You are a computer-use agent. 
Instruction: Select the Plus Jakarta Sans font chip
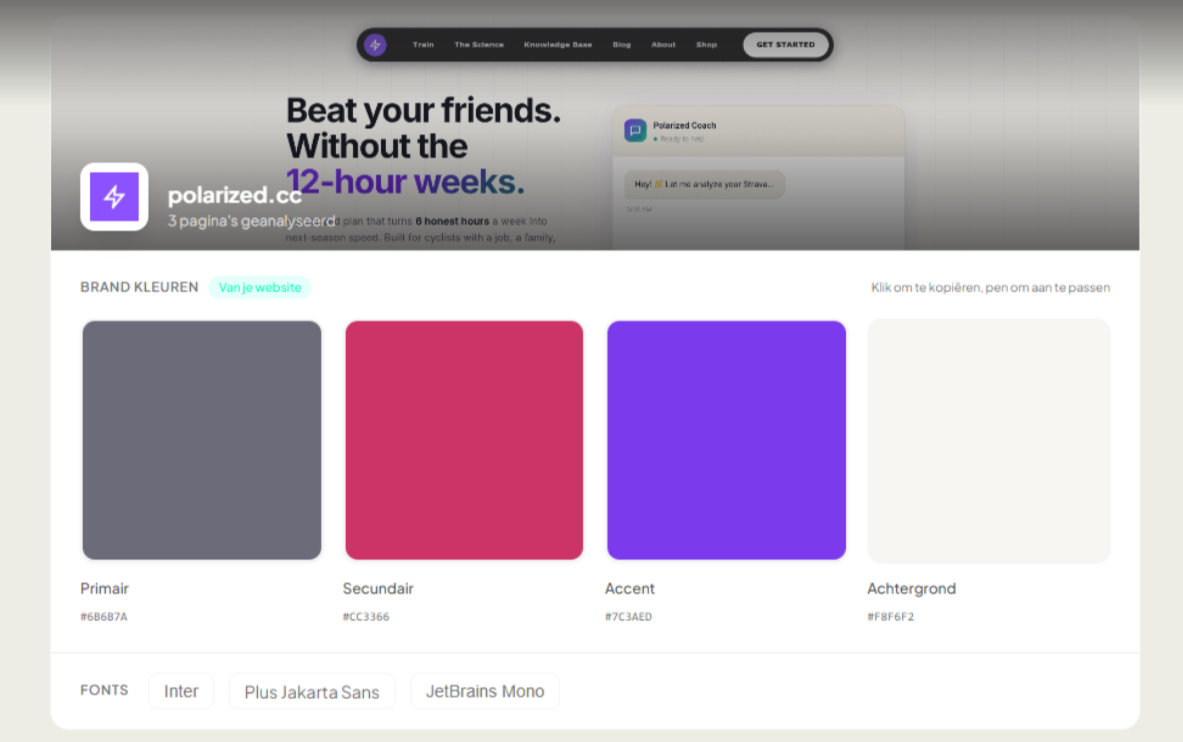pos(312,691)
